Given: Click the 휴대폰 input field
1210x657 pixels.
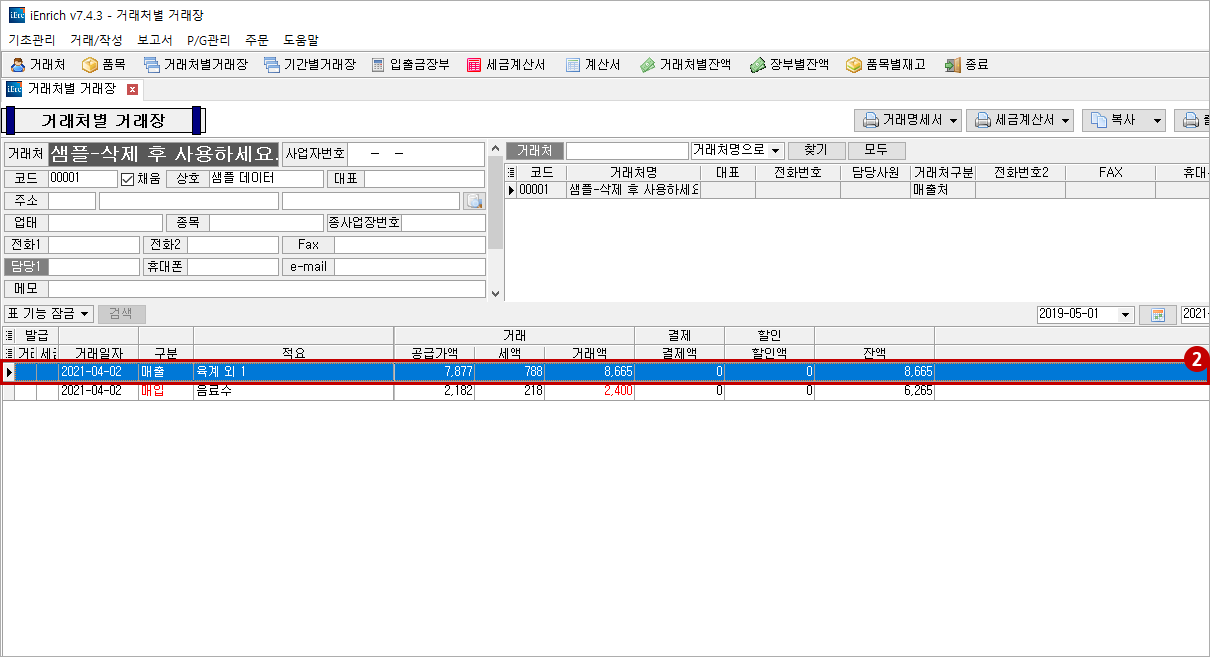Looking at the screenshot, I should 233,267.
